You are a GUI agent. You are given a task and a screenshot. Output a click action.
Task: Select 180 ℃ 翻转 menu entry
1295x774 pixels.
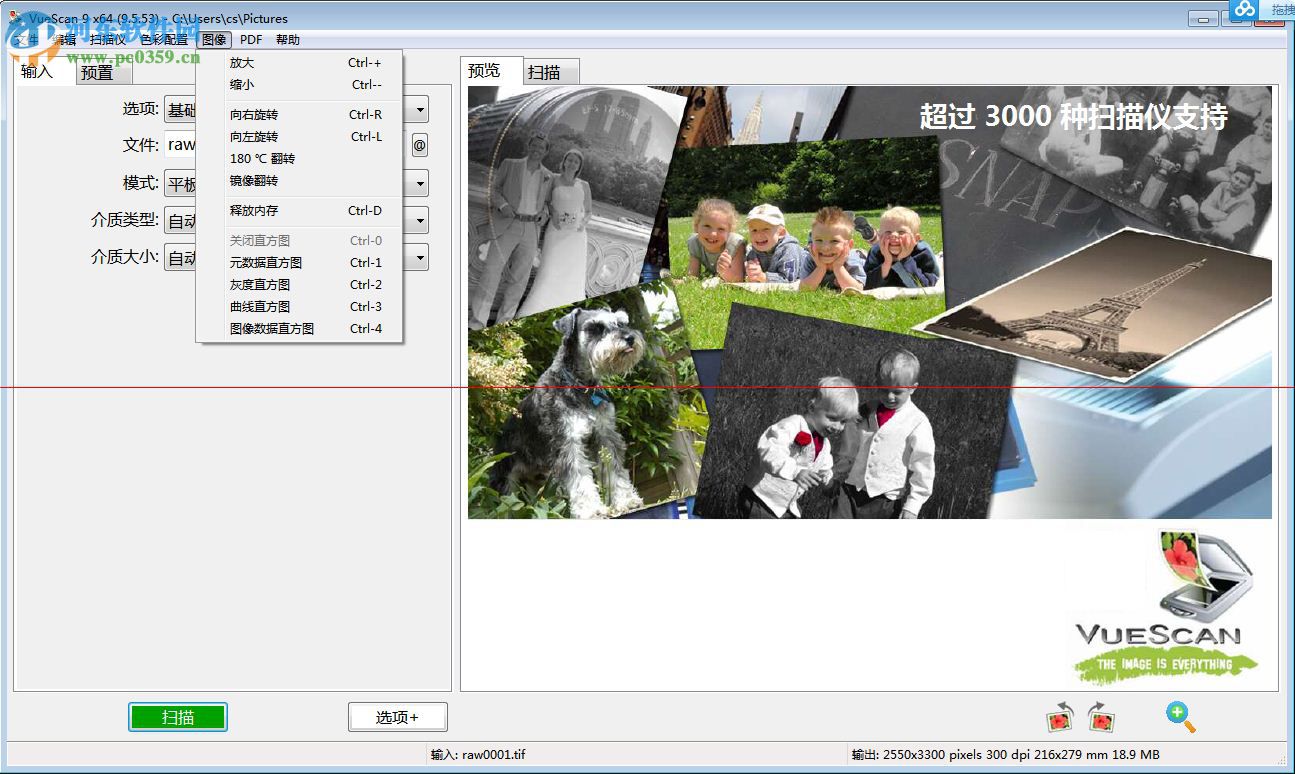click(300, 159)
